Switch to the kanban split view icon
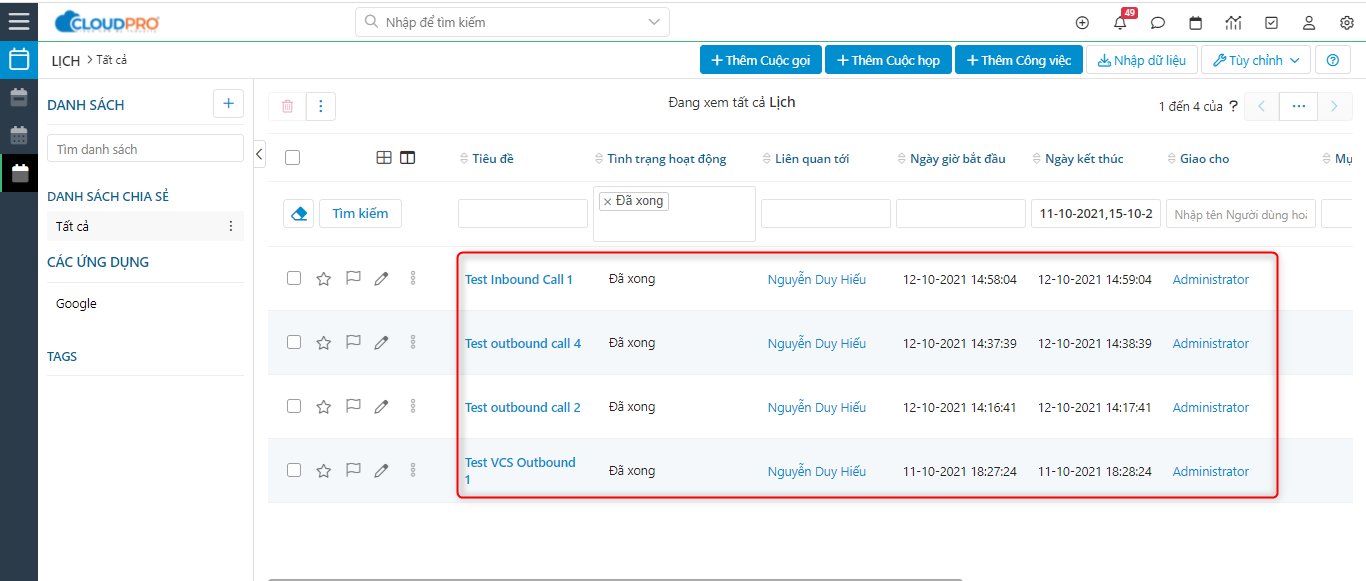This screenshot has height=581, width=1366. click(x=407, y=158)
